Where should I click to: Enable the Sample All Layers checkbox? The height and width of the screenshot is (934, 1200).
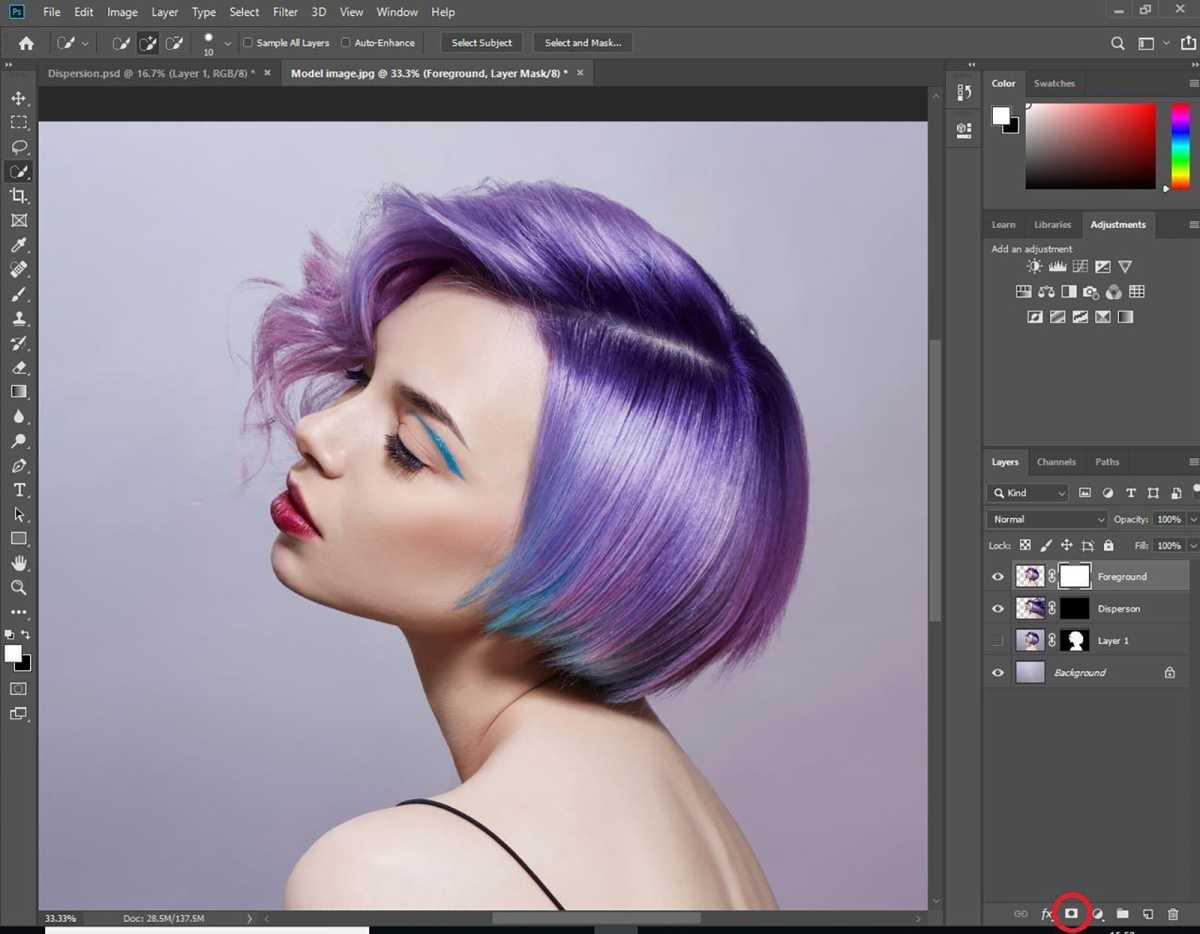tap(247, 42)
